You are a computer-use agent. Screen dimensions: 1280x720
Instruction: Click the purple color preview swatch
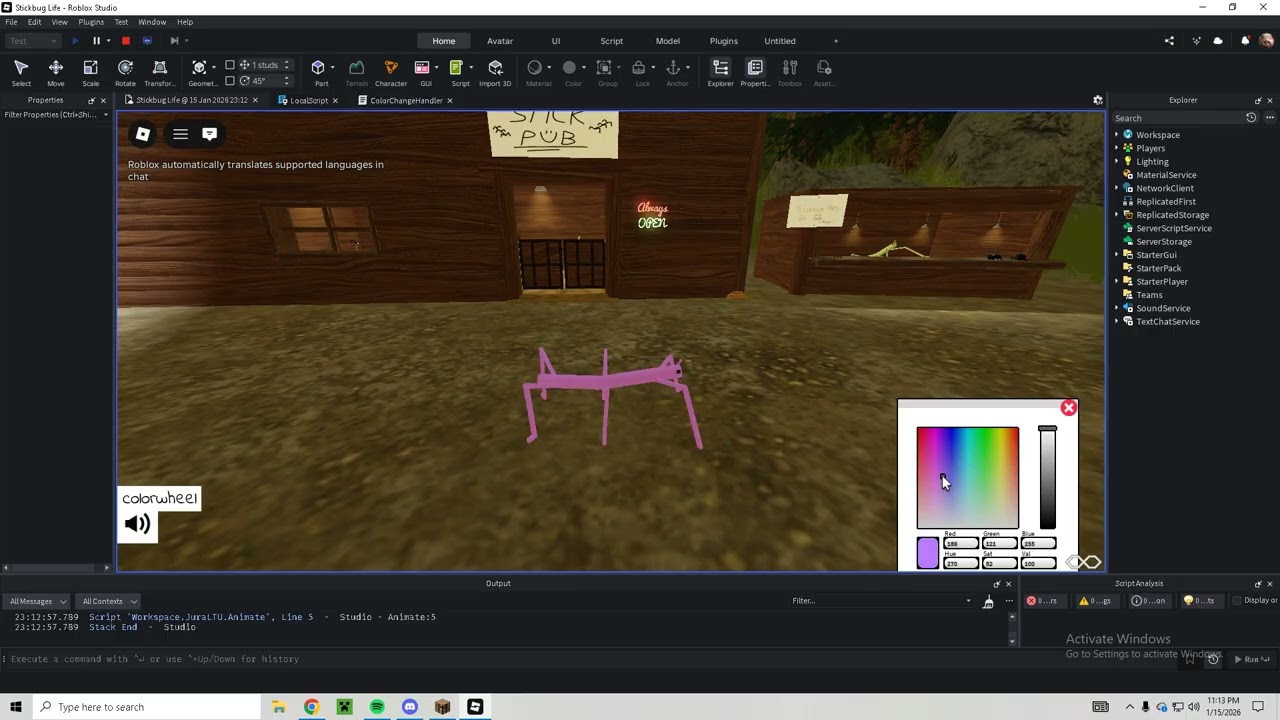(928, 553)
